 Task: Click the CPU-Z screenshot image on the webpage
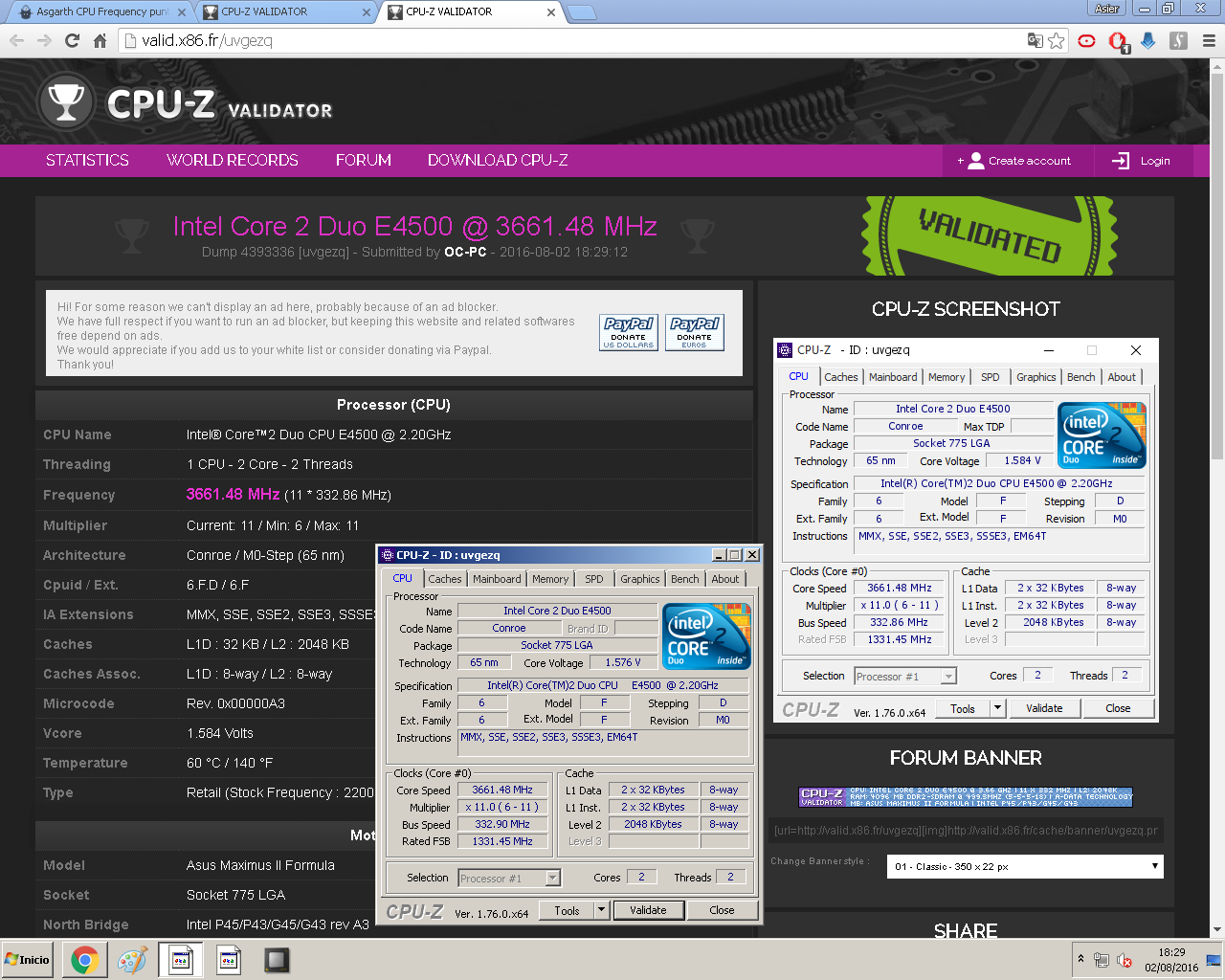tap(966, 529)
